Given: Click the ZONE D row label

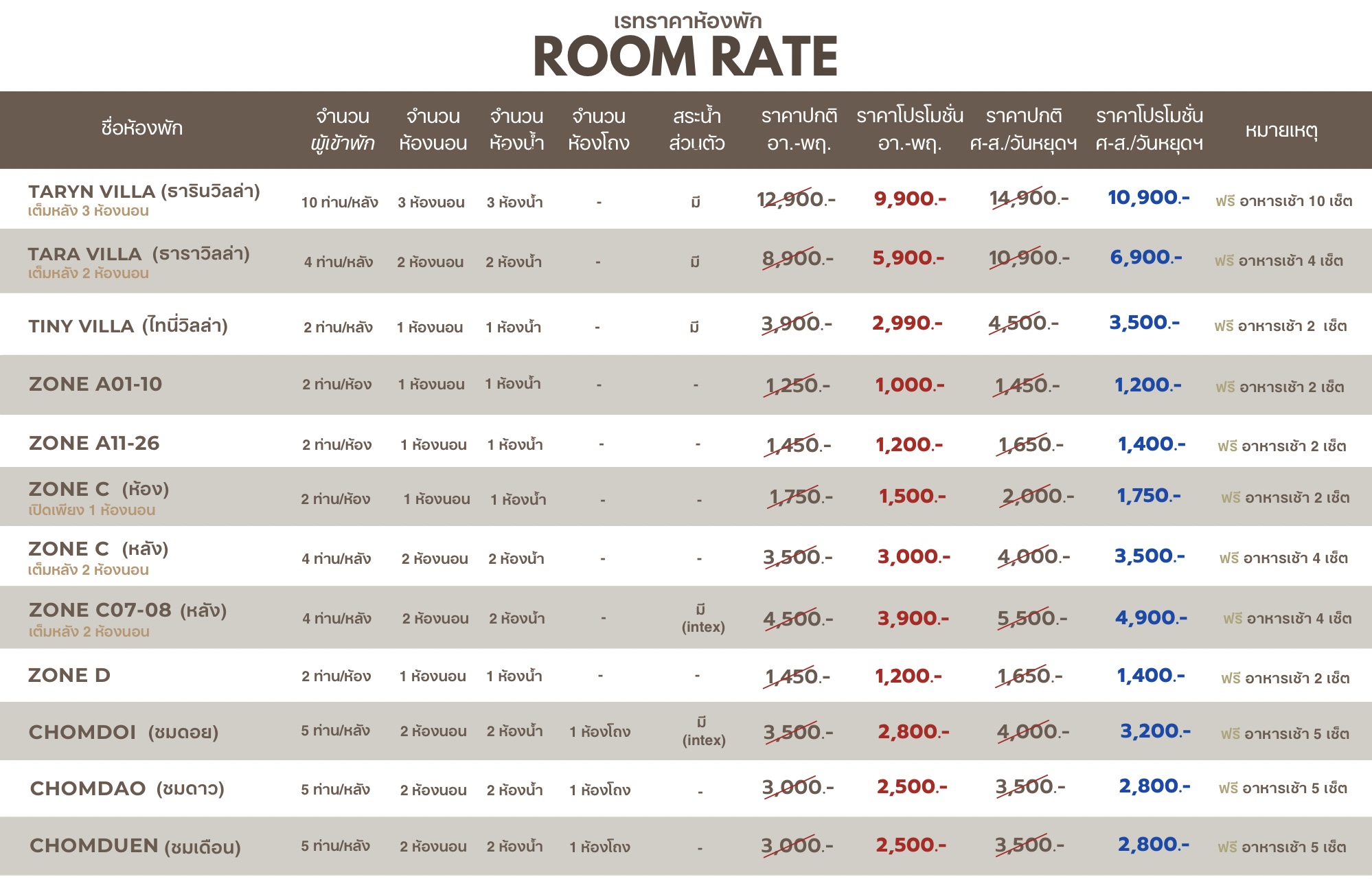Looking at the screenshot, I should pos(69,675).
